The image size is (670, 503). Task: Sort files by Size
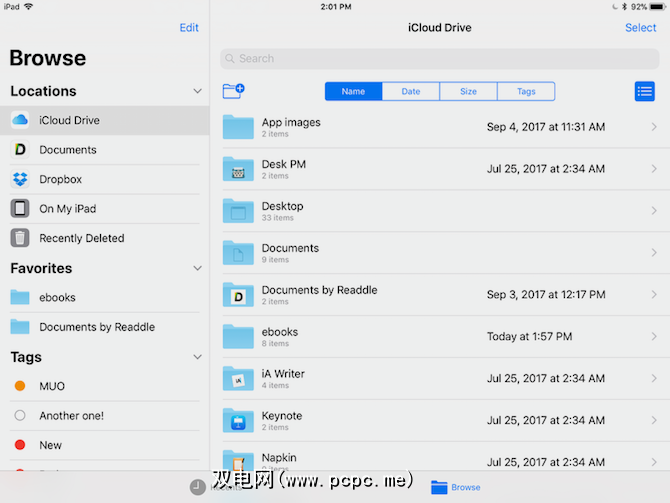tap(468, 91)
